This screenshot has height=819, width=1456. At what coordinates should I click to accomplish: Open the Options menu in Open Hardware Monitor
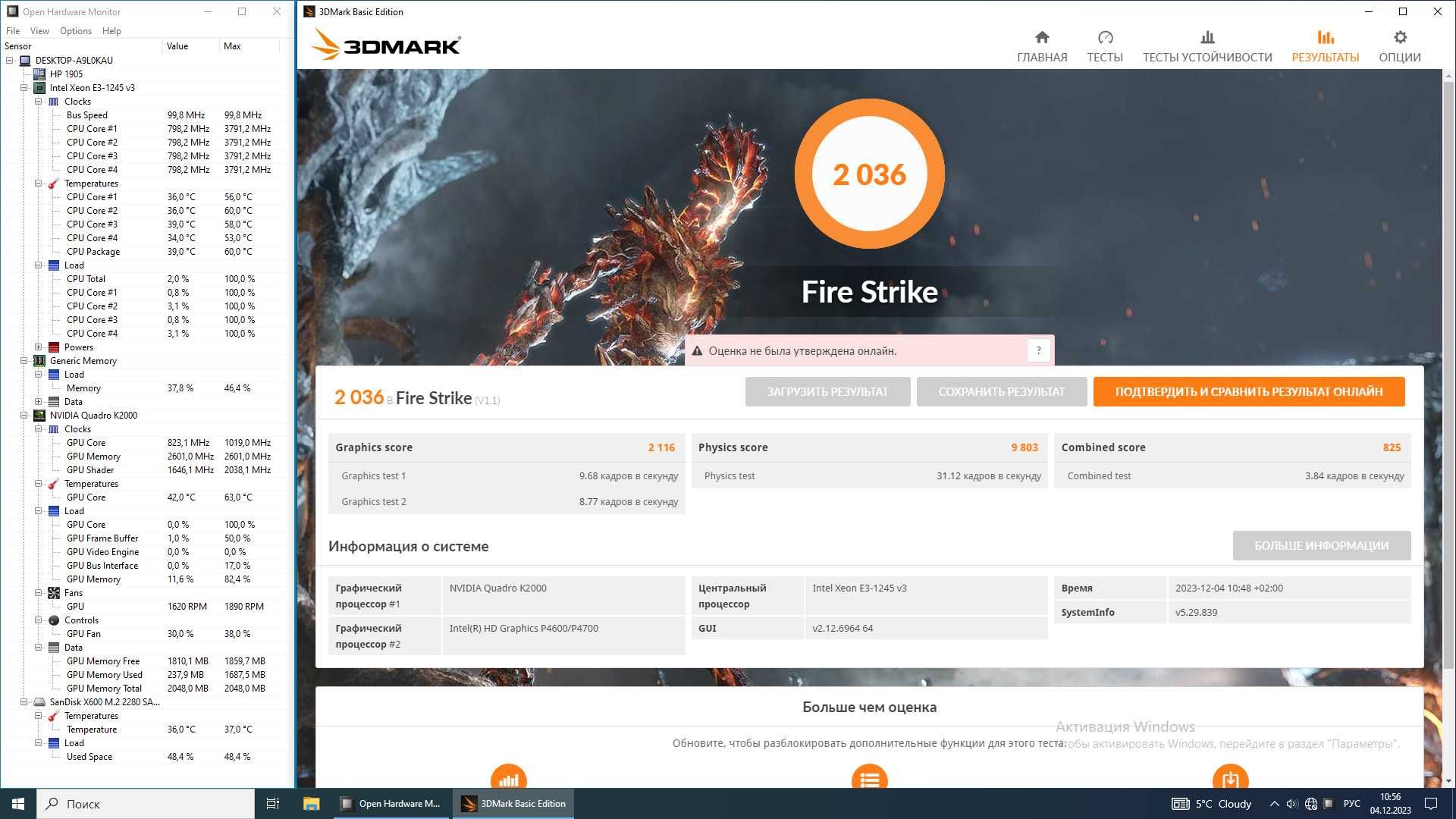click(x=75, y=30)
